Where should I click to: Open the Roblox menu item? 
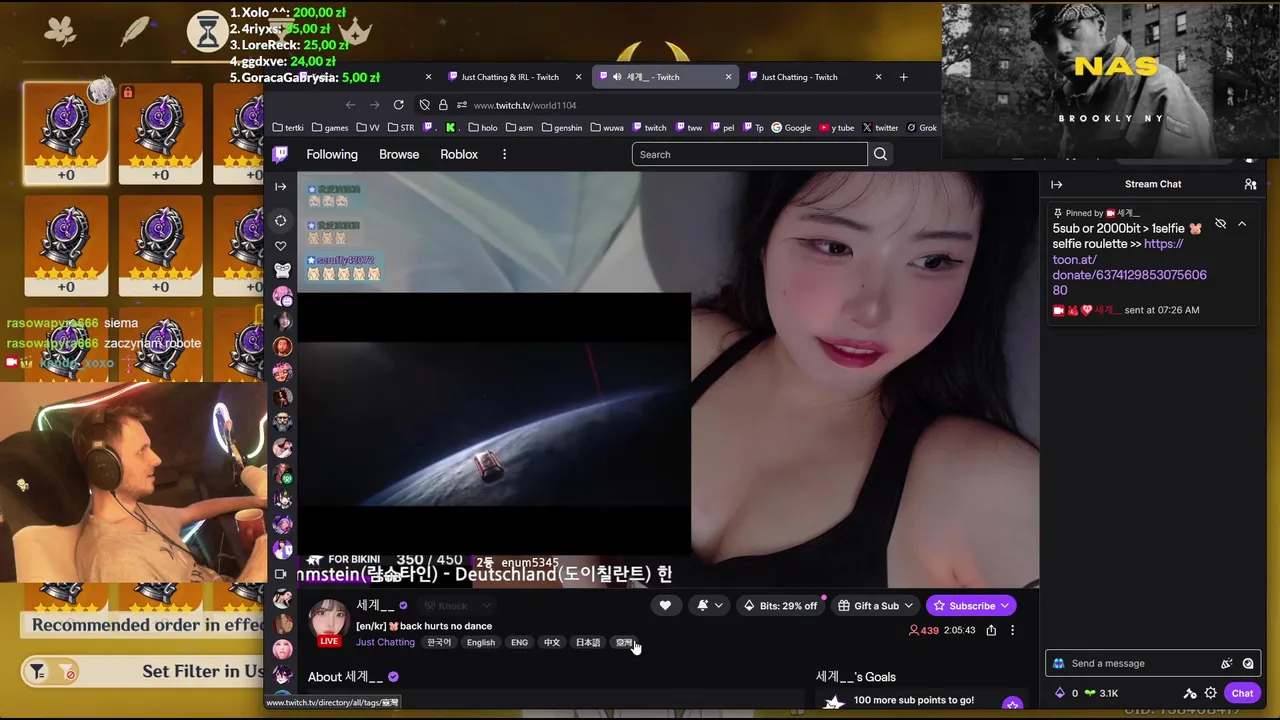pyautogui.click(x=459, y=154)
